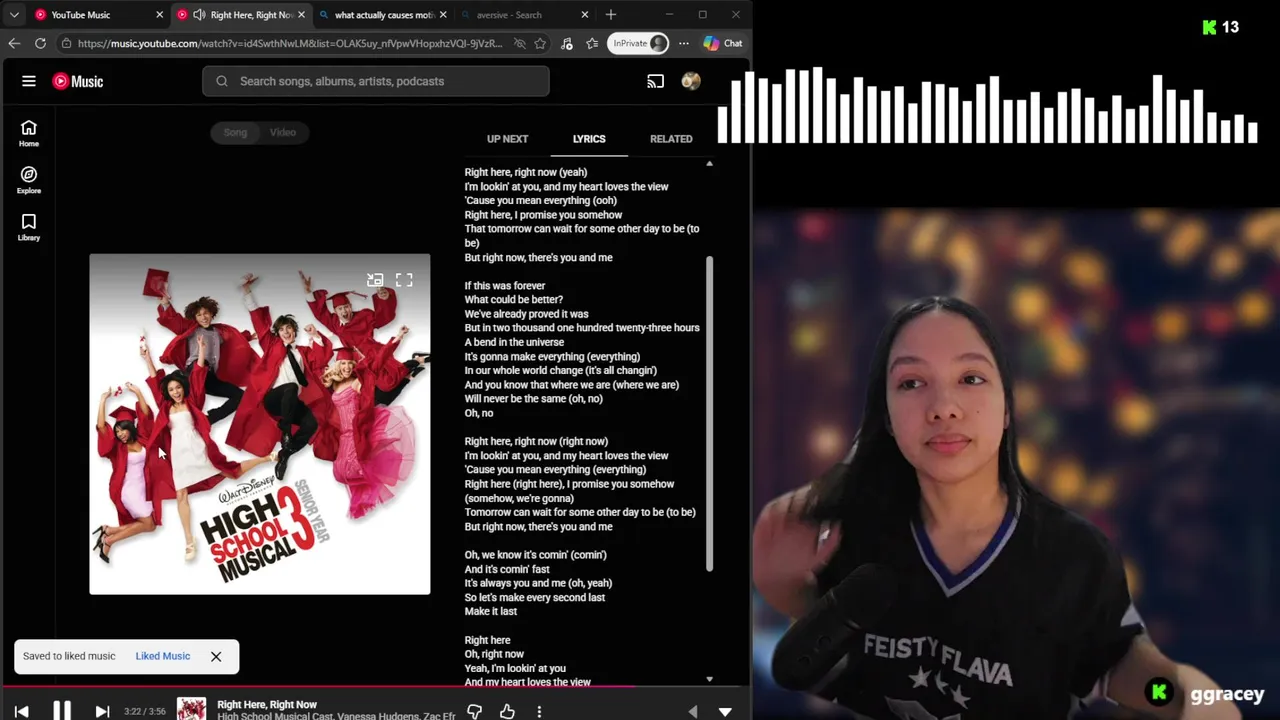Click the small album thumbnail in player bar

coord(191,709)
